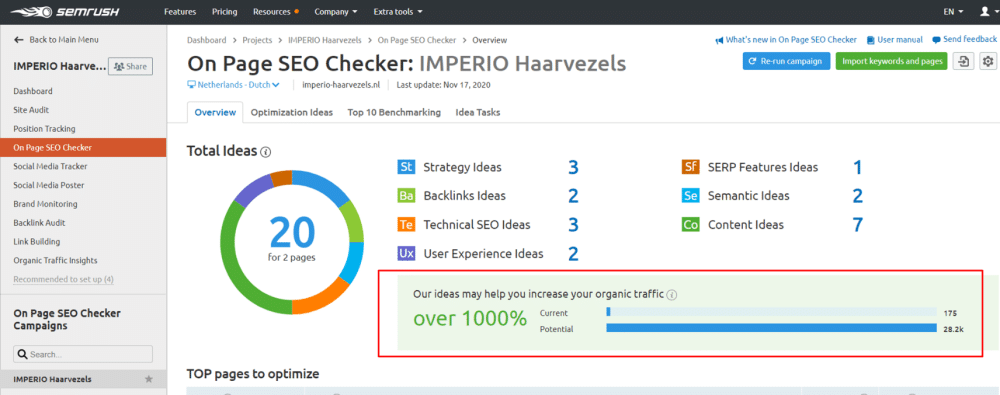Screen dimensions: 1000x395
Task: Open Link Building in the sidebar
Action: click(37, 242)
